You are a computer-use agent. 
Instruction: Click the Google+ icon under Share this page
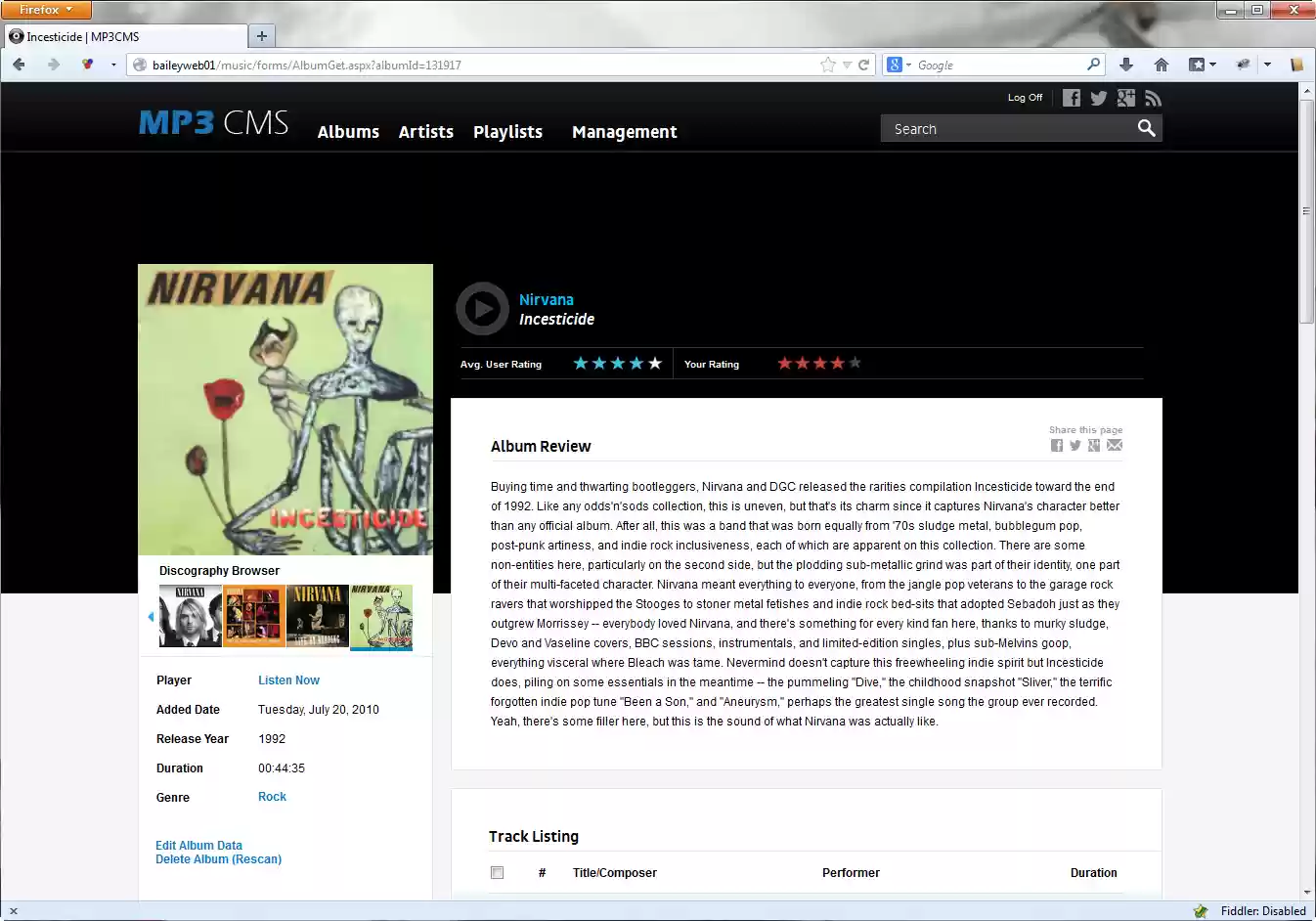coord(1095,445)
